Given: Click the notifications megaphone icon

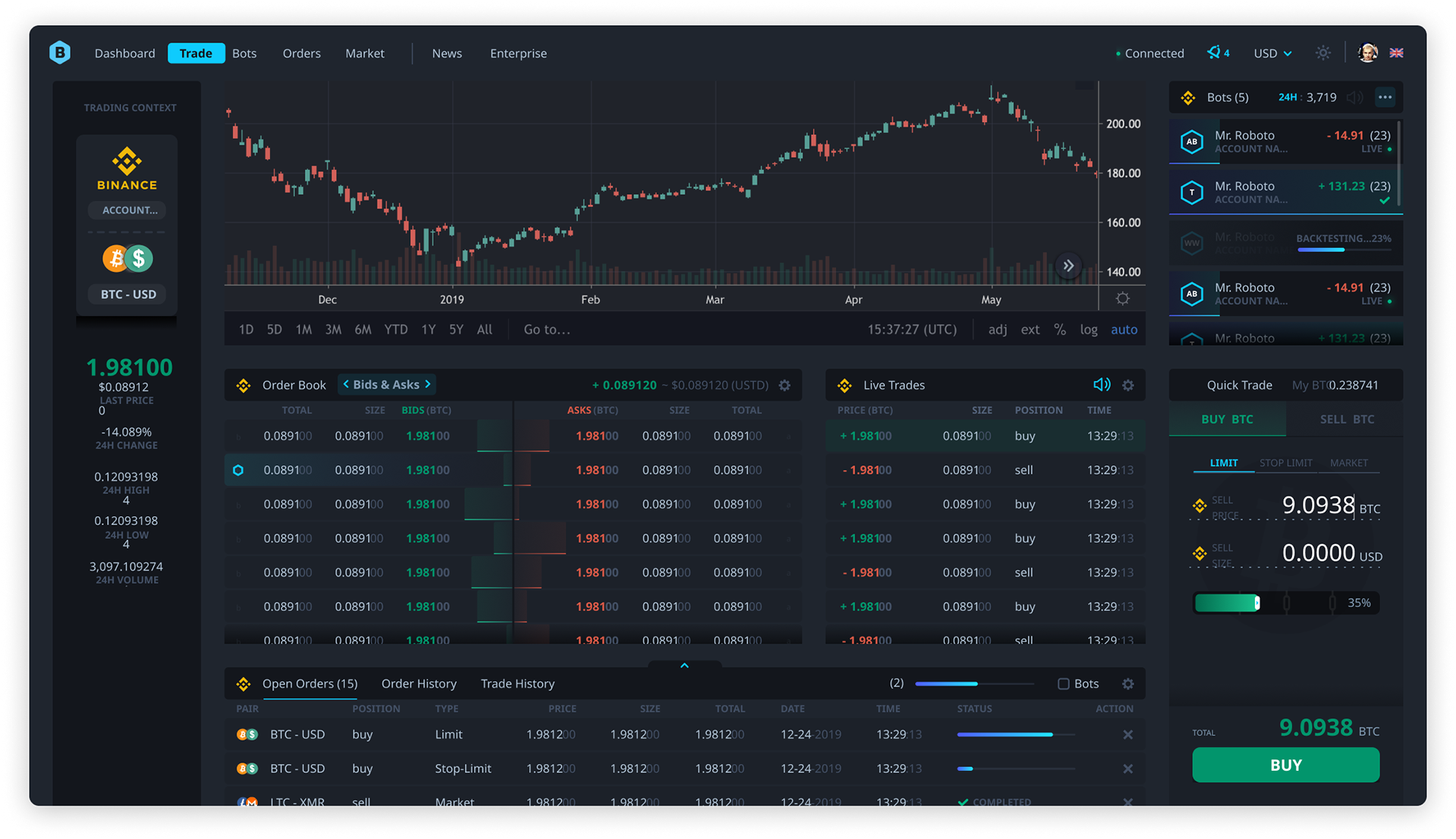Looking at the screenshot, I should coord(1214,52).
